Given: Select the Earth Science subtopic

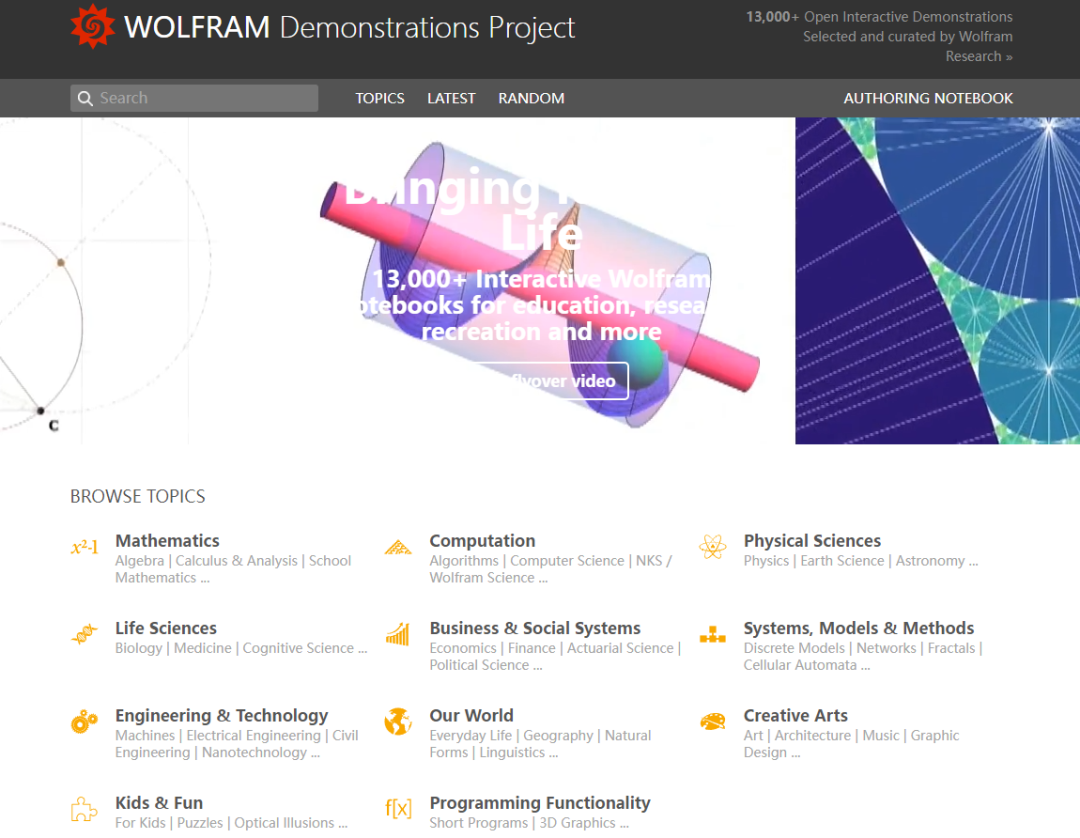Looking at the screenshot, I should click(x=842, y=561).
